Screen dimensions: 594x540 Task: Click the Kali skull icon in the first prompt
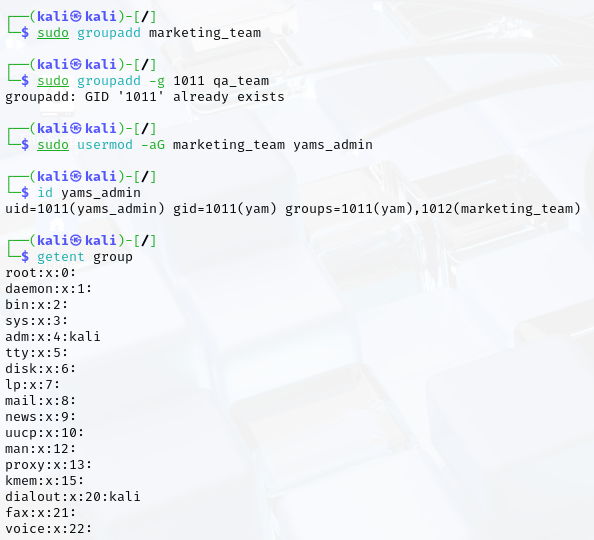(76, 16)
